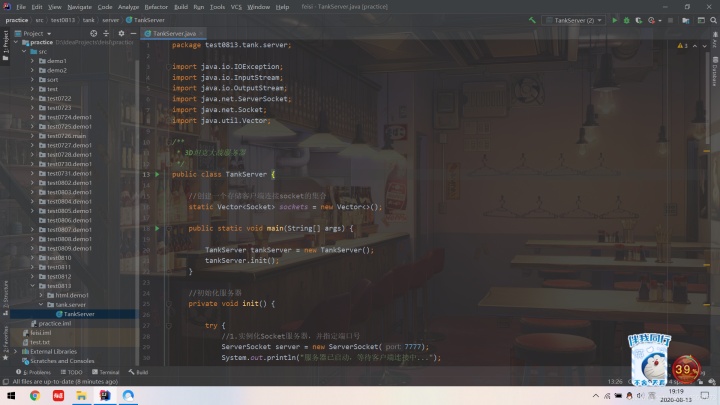Open the Structure tool window stripe

[x=6, y=298]
